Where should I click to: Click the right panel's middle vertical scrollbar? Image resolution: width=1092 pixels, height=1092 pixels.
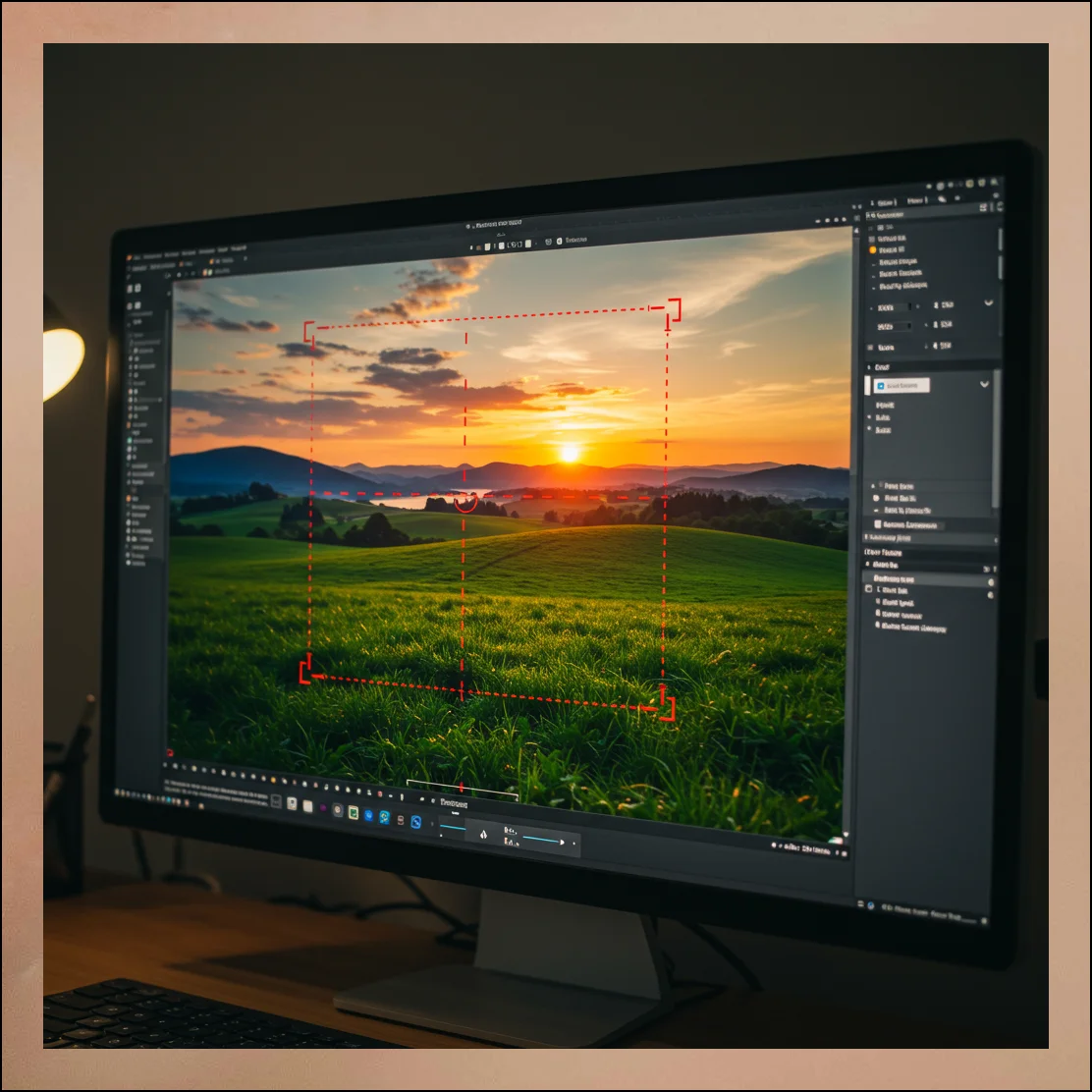995,439
